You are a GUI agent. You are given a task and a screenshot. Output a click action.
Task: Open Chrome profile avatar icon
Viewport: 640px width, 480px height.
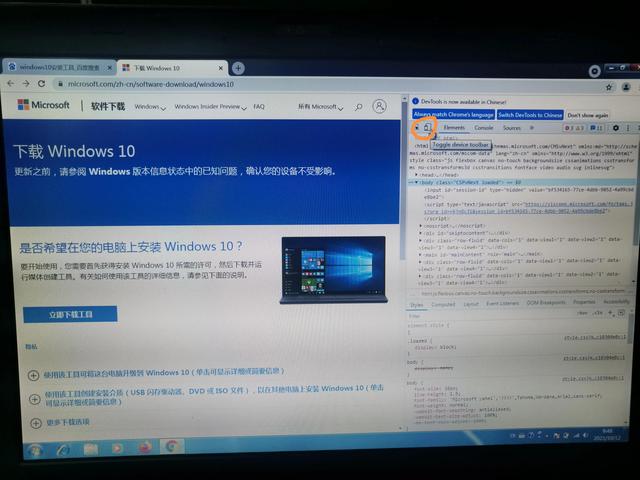(626, 87)
